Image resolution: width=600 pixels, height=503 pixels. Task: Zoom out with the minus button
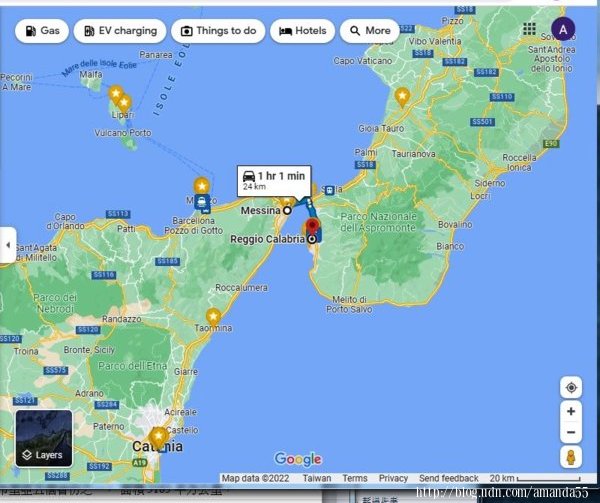coord(570,433)
